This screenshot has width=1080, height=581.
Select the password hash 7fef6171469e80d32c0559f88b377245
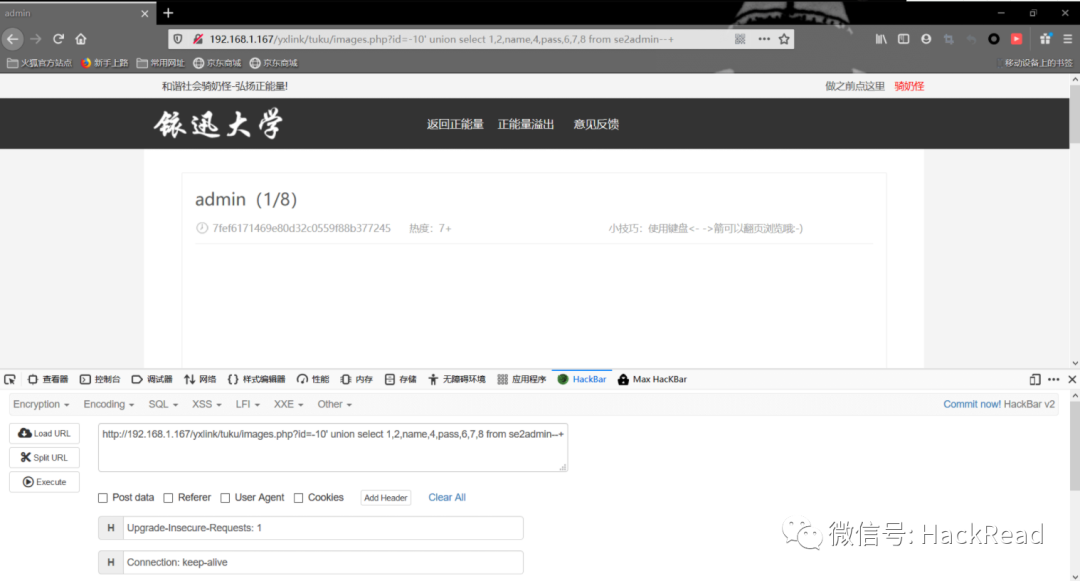pyautogui.click(x=301, y=228)
